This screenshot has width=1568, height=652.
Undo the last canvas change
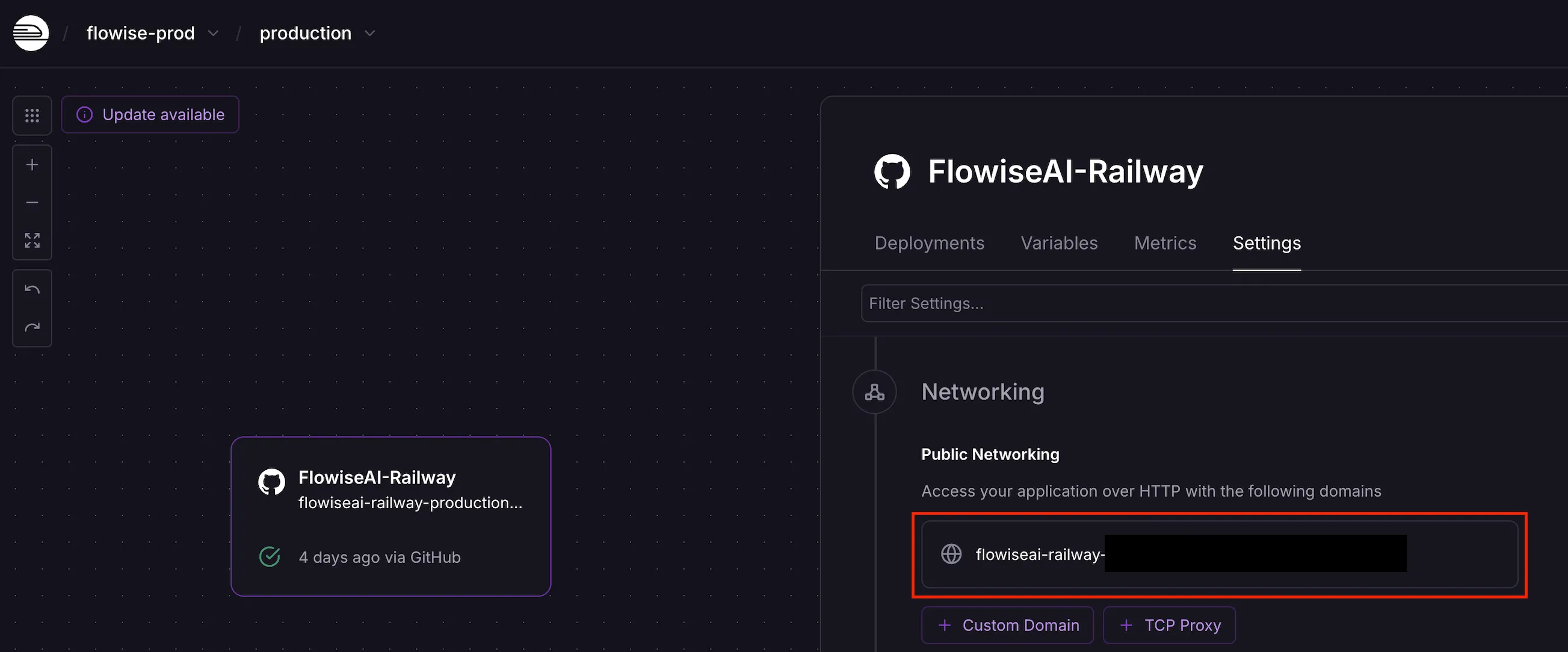click(32, 289)
